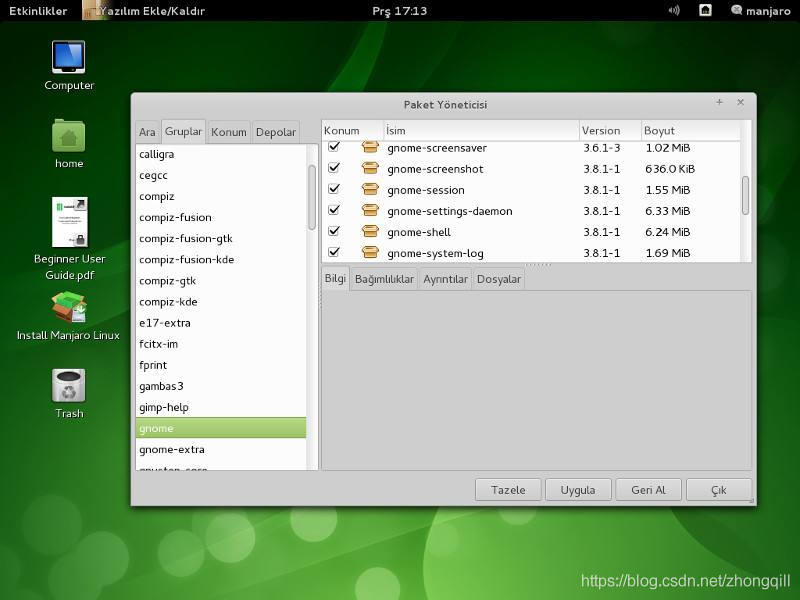
Task: Uncheck the gnome-screenshot checkbox
Action: pos(334,167)
